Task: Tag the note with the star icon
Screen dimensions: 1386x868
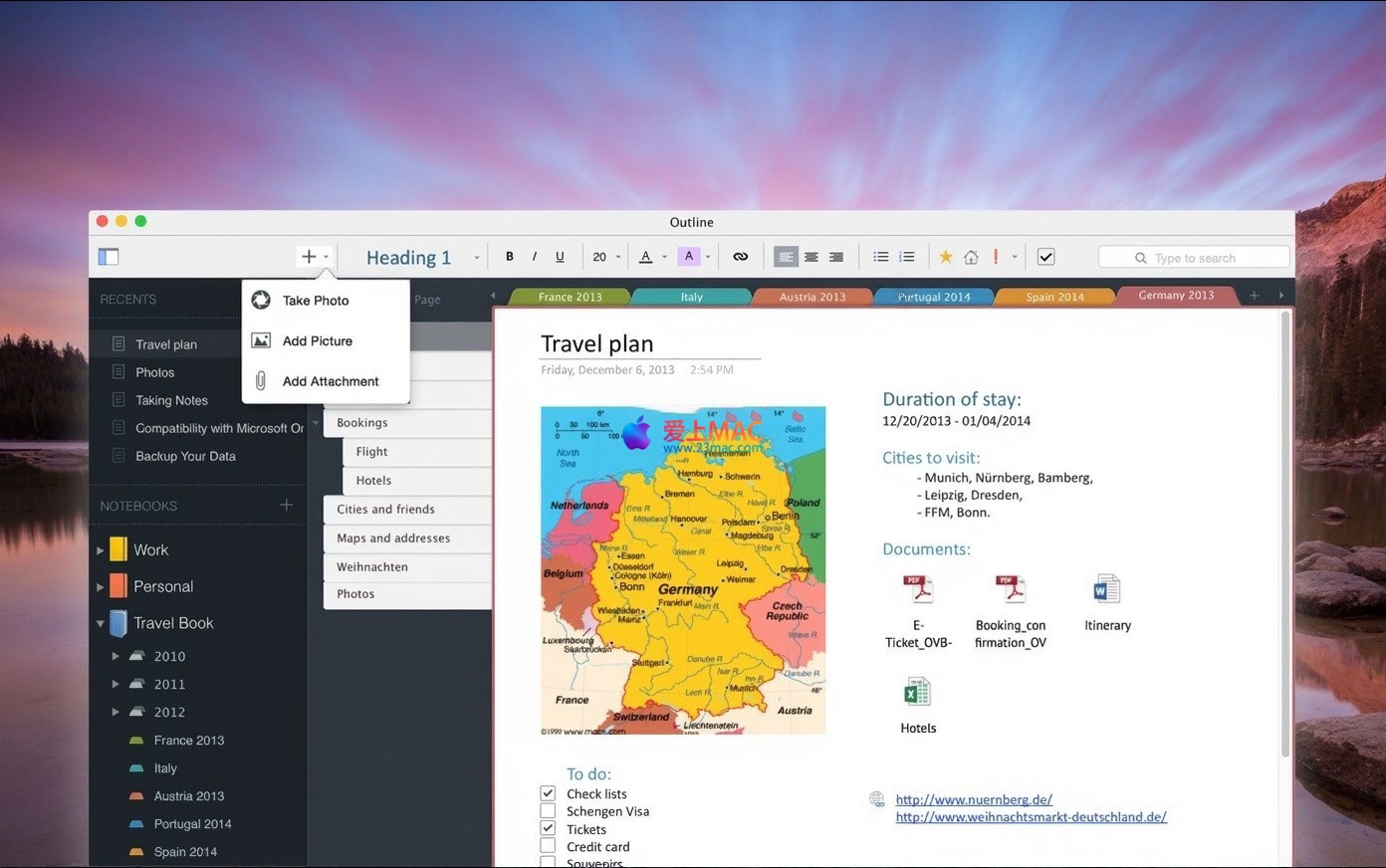Action: (x=946, y=257)
